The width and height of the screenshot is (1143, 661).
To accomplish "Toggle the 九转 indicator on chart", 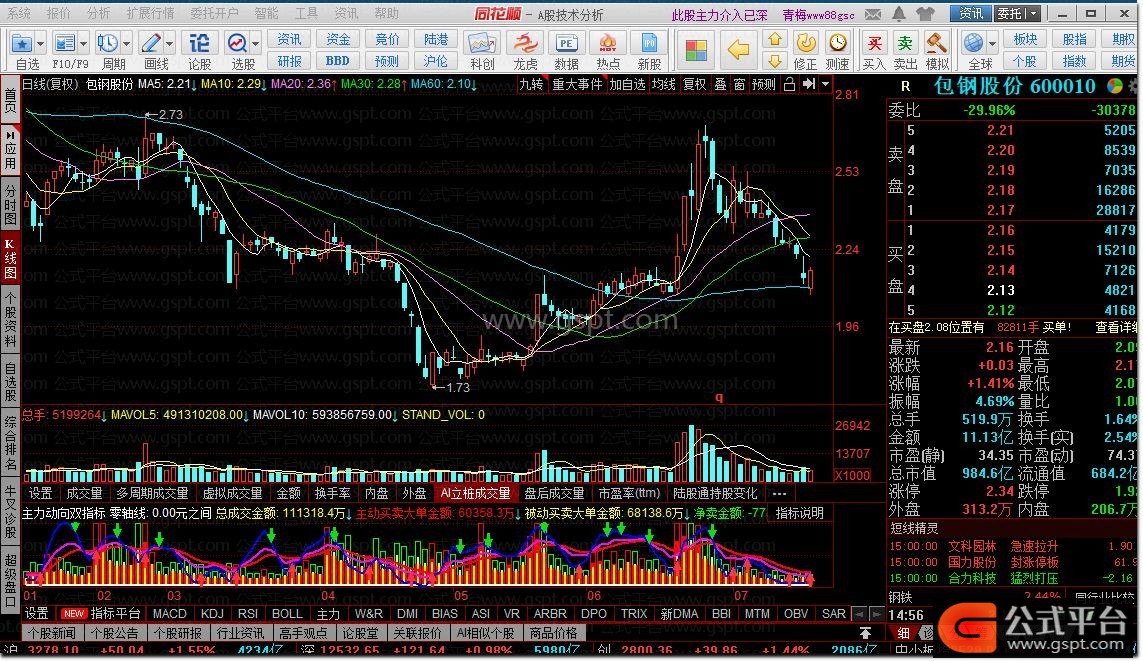I will [531, 85].
